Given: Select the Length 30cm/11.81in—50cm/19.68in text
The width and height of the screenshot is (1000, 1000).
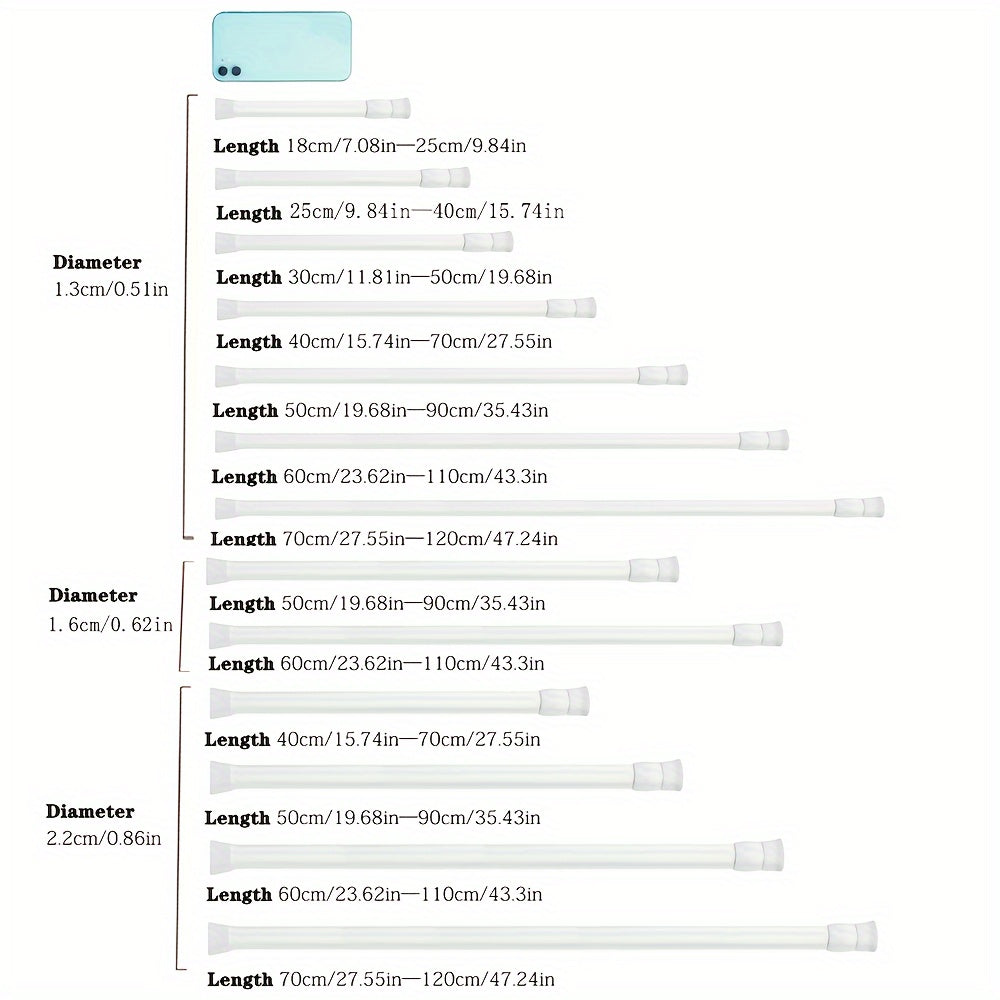Looking at the screenshot, I should (384, 277).
